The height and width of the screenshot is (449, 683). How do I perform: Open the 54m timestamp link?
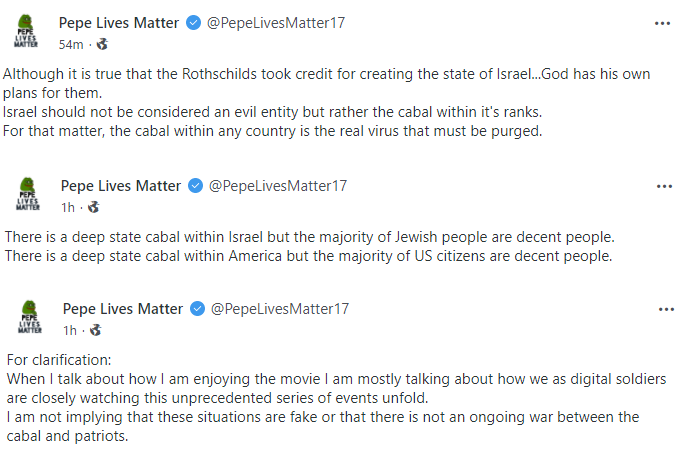71,45
